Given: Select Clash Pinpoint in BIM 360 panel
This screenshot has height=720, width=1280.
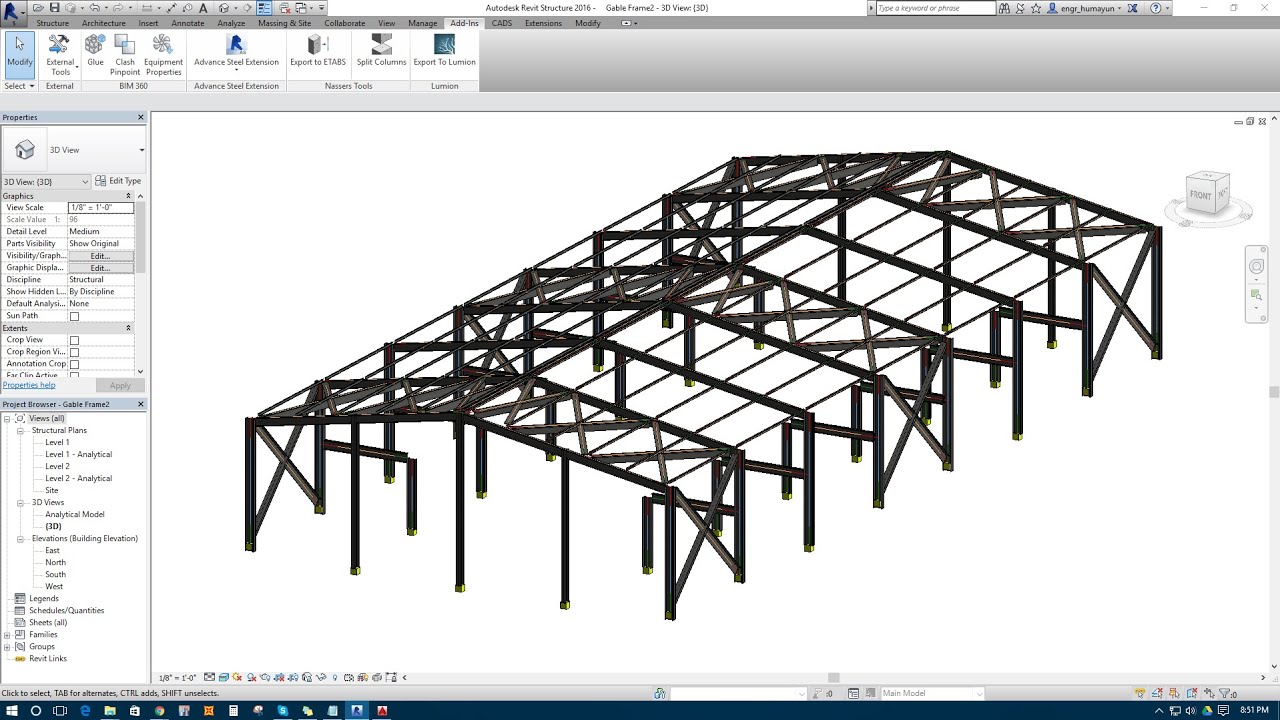Looking at the screenshot, I should 124,55.
